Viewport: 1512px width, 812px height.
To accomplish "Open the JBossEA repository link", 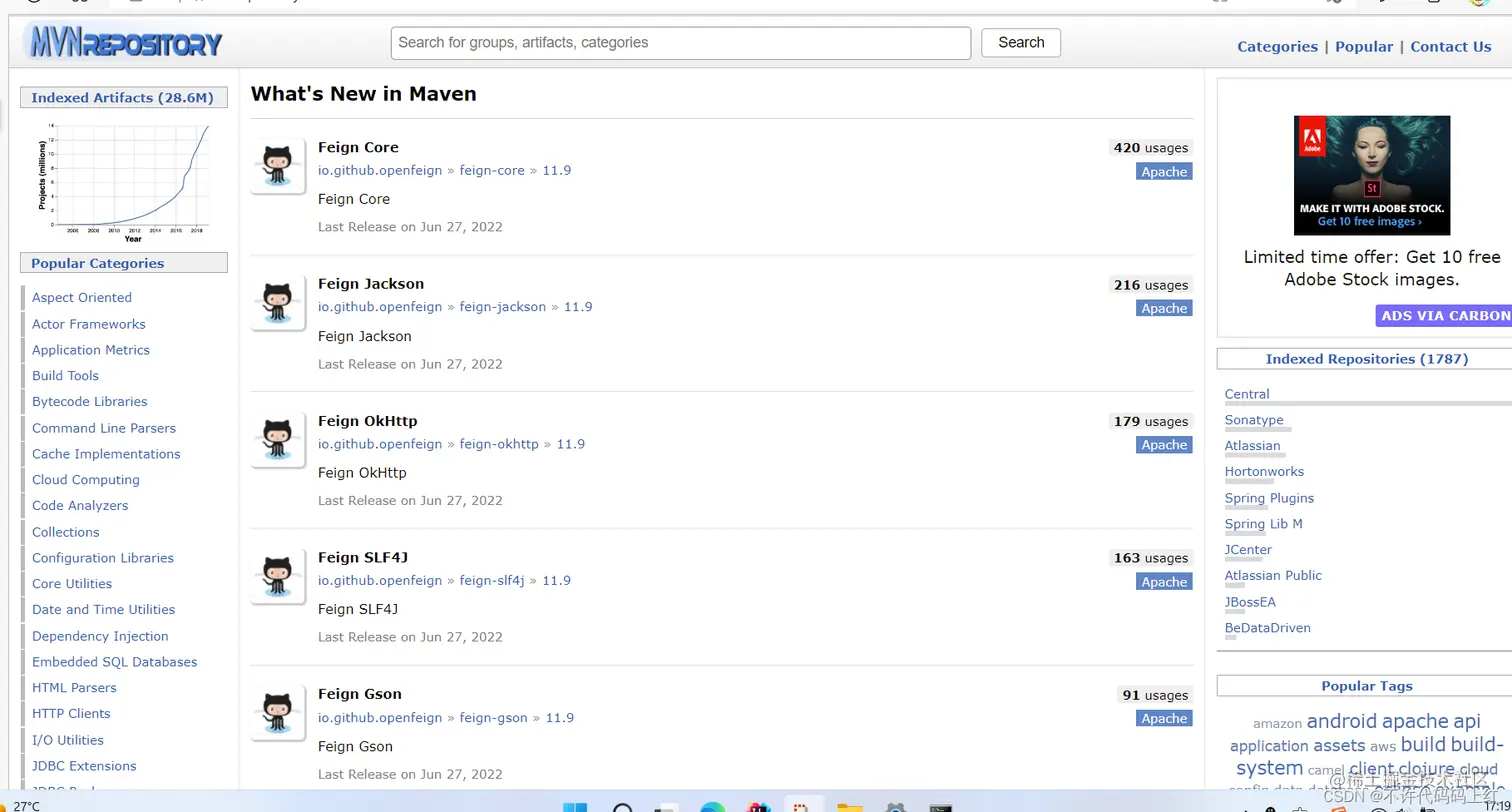I will click(x=1250, y=602).
